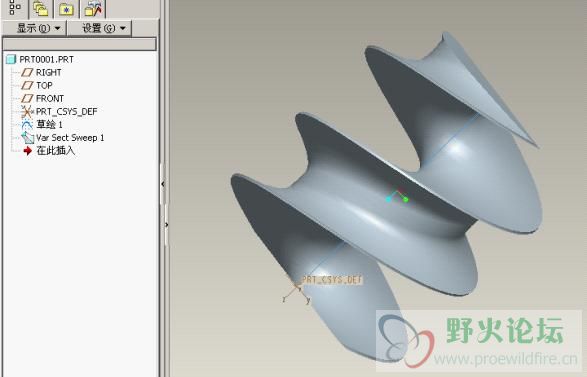Select PRT_CSYS_DEF coordinate system icon

click(x=27, y=112)
